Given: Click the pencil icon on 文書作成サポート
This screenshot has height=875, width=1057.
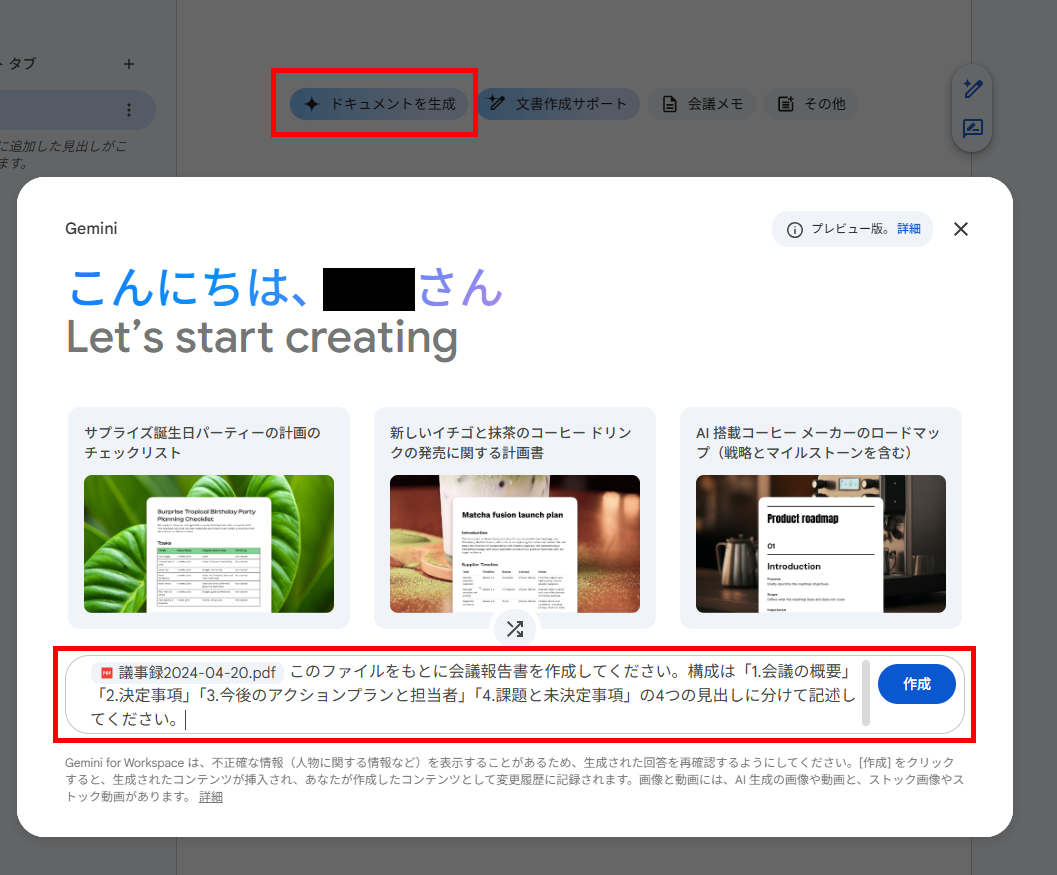Looking at the screenshot, I should click(x=497, y=103).
